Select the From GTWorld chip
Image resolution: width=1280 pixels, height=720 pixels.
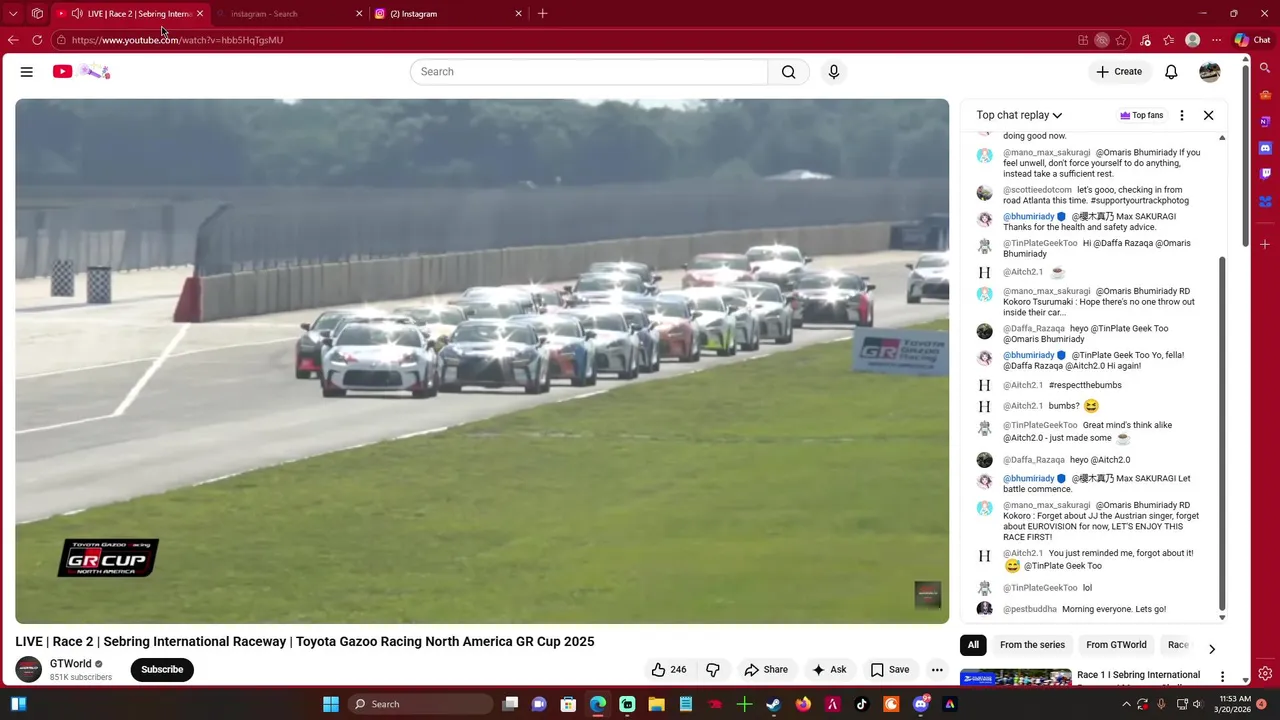[1116, 645]
